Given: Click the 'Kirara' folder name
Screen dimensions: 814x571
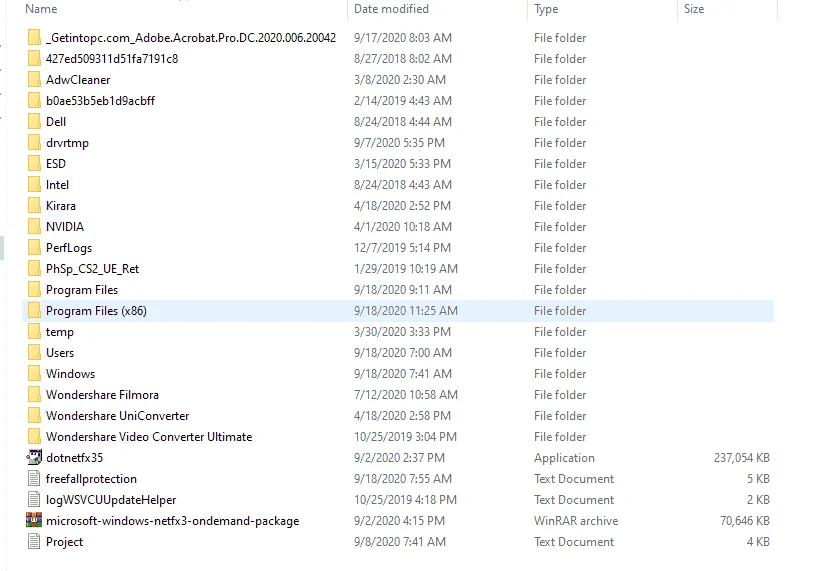Looking at the screenshot, I should pos(61,206).
